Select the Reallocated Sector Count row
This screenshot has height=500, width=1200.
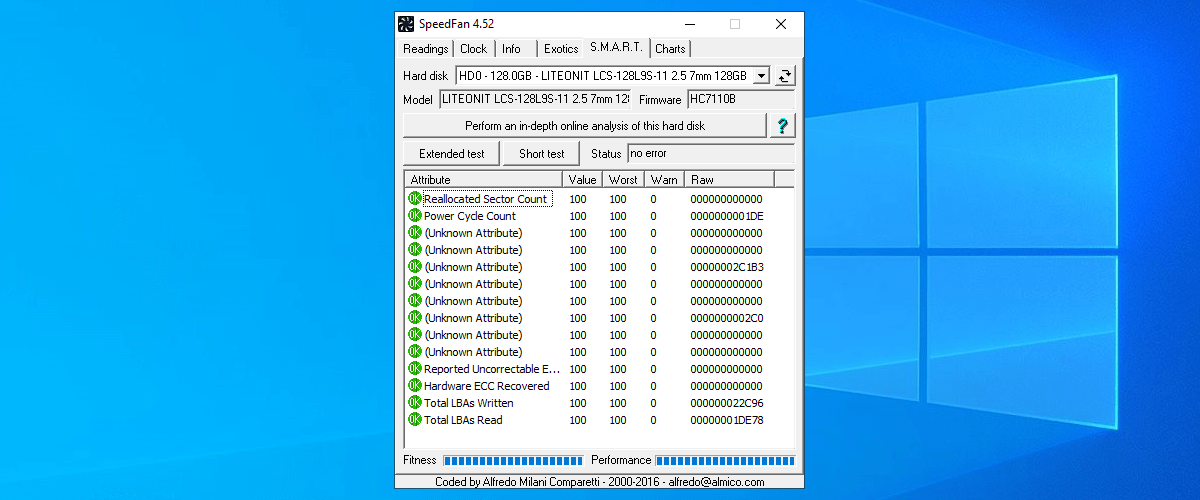click(x=600, y=199)
